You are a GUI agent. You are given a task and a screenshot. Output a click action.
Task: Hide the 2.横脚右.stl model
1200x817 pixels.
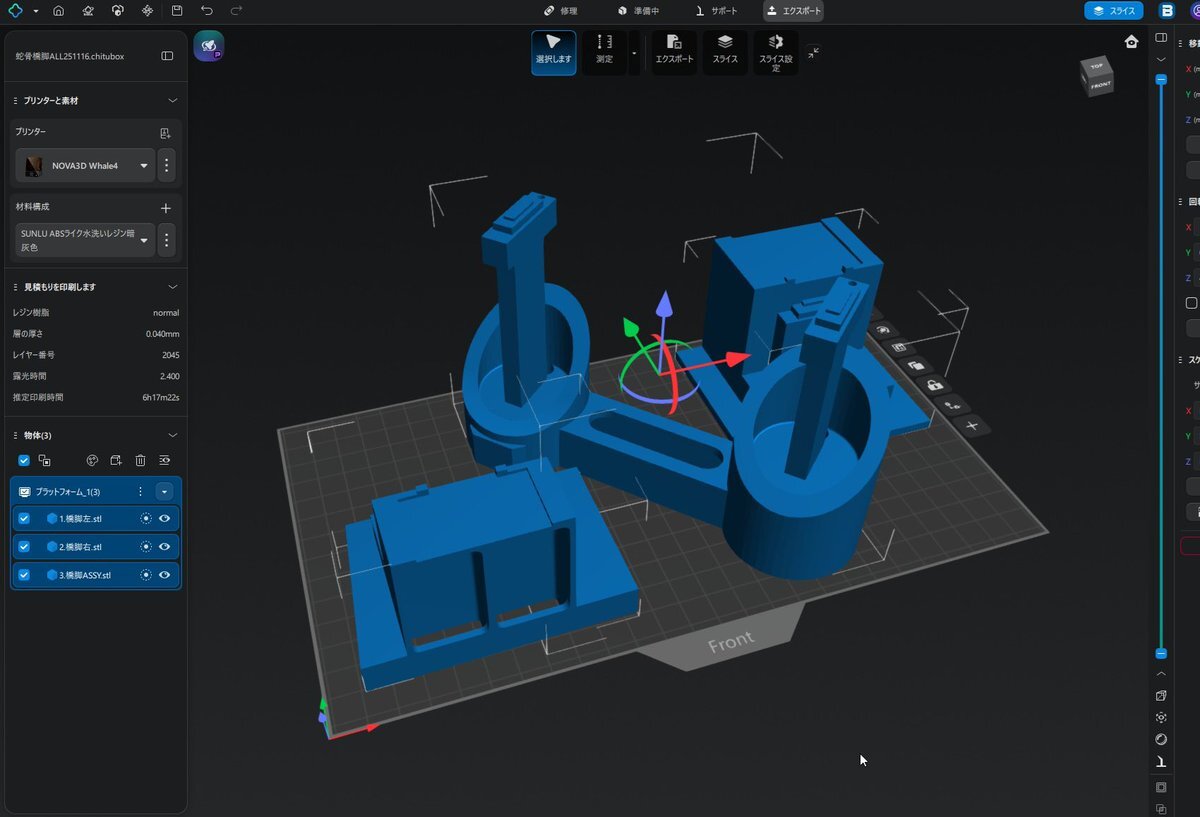[x=164, y=547]
